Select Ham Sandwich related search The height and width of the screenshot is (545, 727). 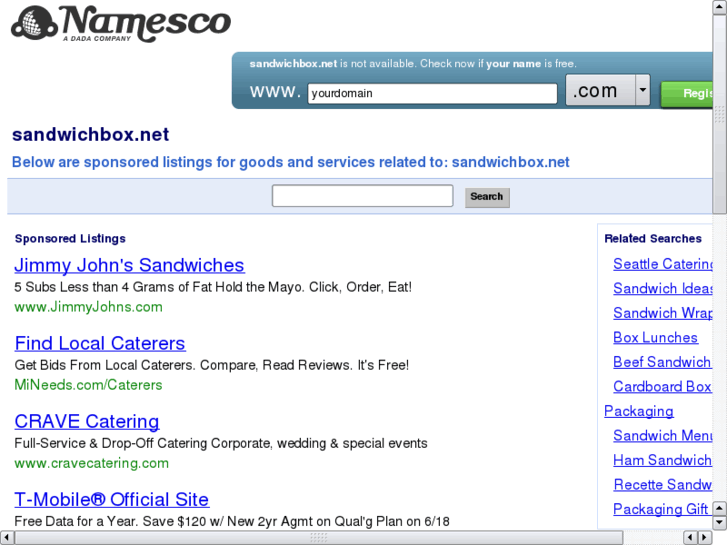(x=662, y=460)
